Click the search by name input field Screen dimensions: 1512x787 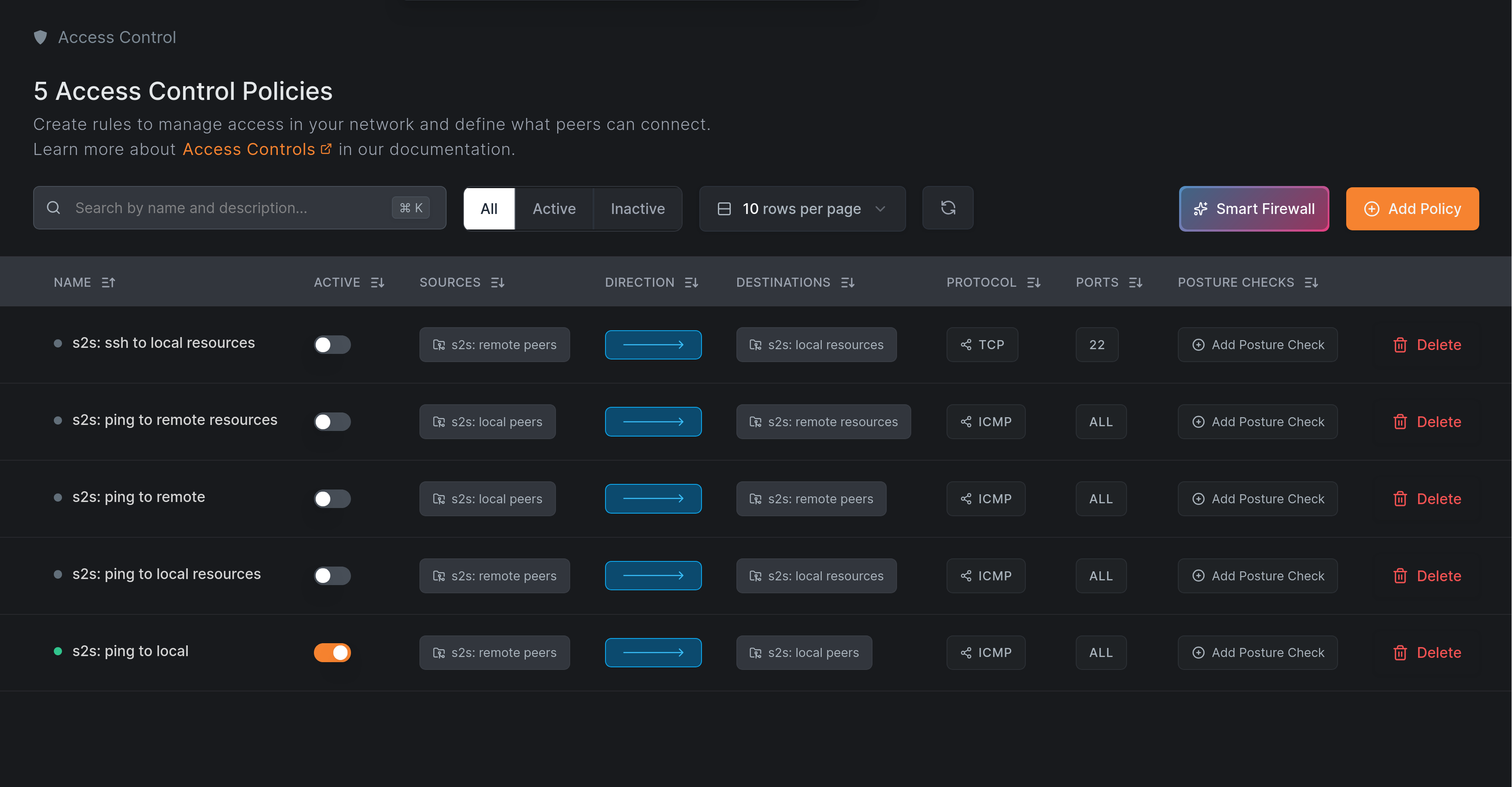click(223, 207)
